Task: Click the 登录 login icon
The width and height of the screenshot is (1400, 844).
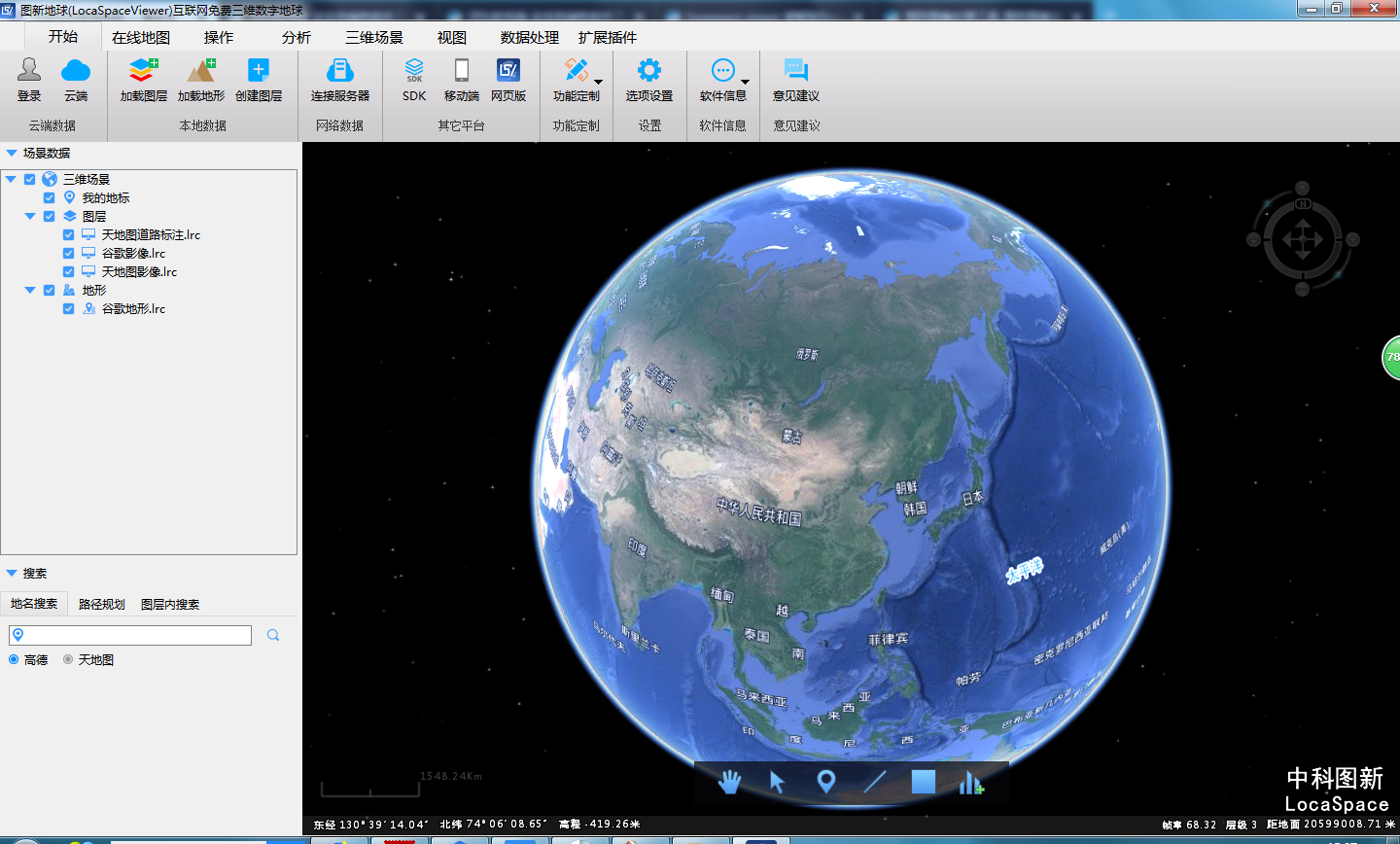Action: 29,70
